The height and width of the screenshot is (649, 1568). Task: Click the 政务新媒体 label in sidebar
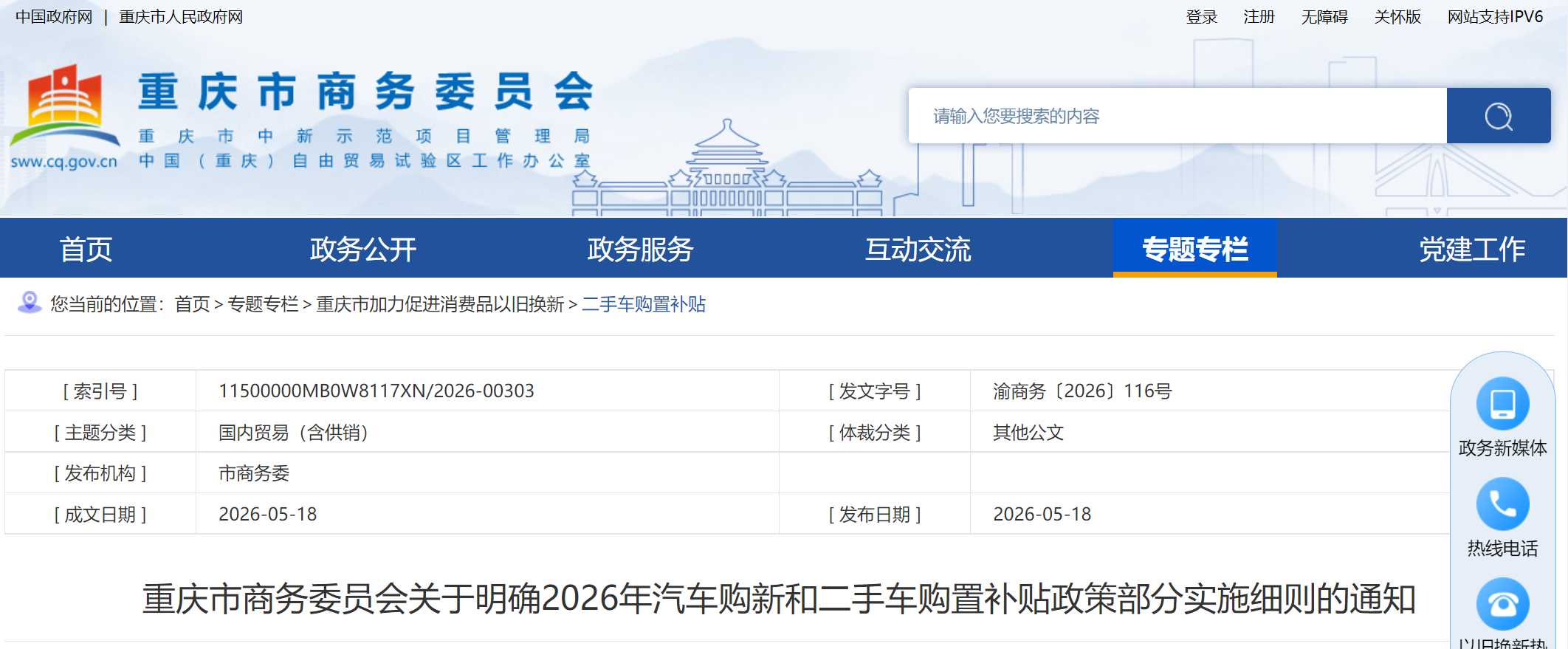(x=1502, y=447)
